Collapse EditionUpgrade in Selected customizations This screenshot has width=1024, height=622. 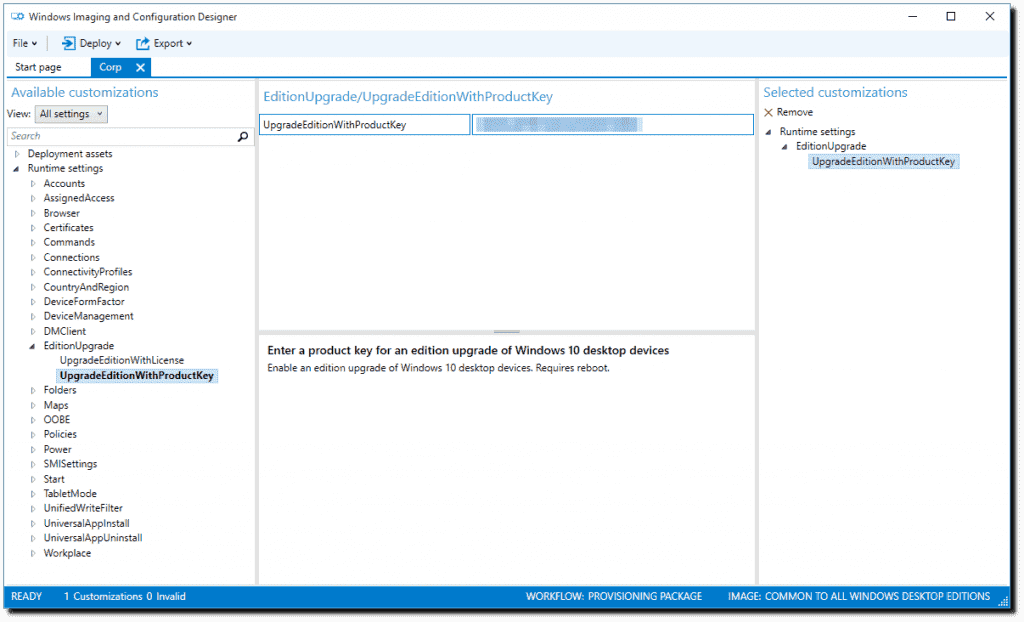[785, 147]
